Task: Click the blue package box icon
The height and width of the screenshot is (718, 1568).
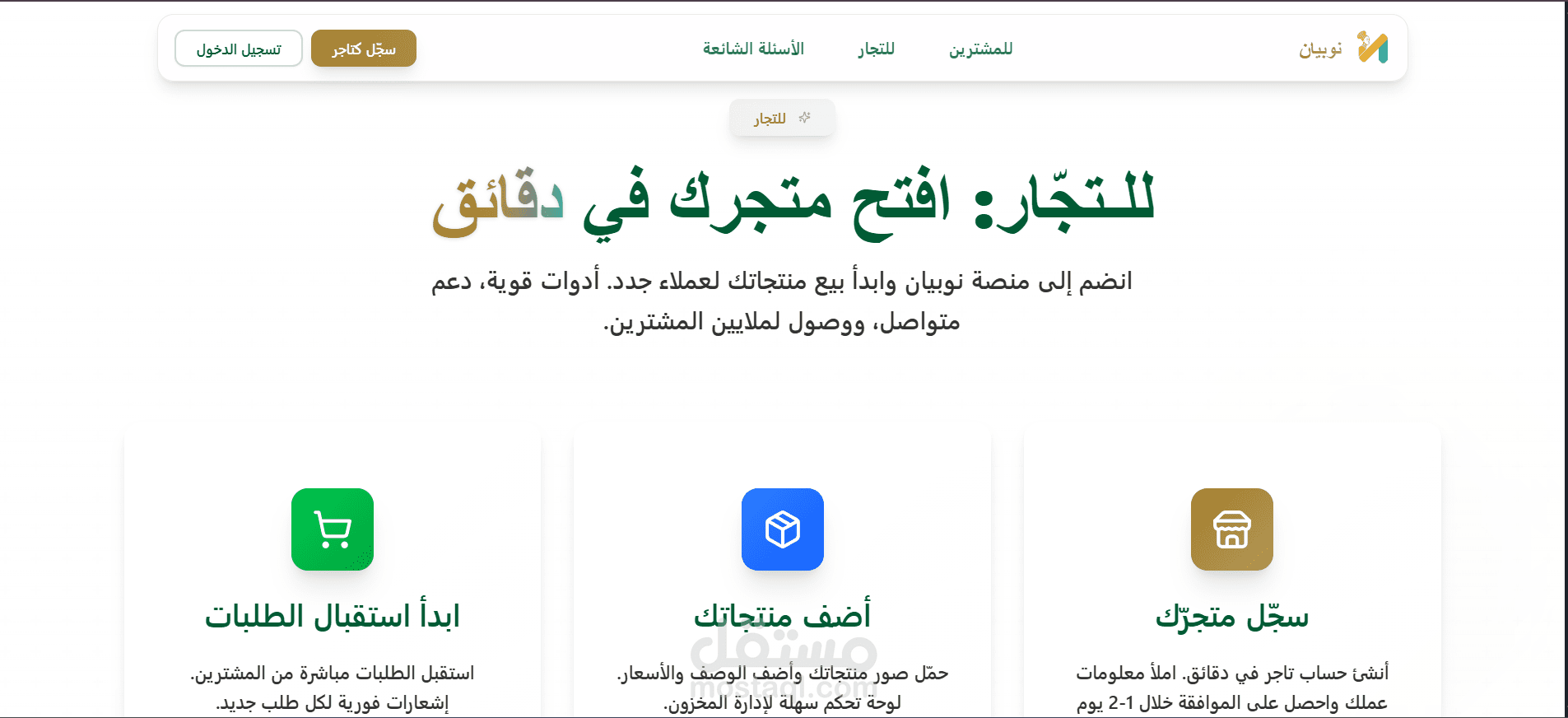Action: (782, 529)
